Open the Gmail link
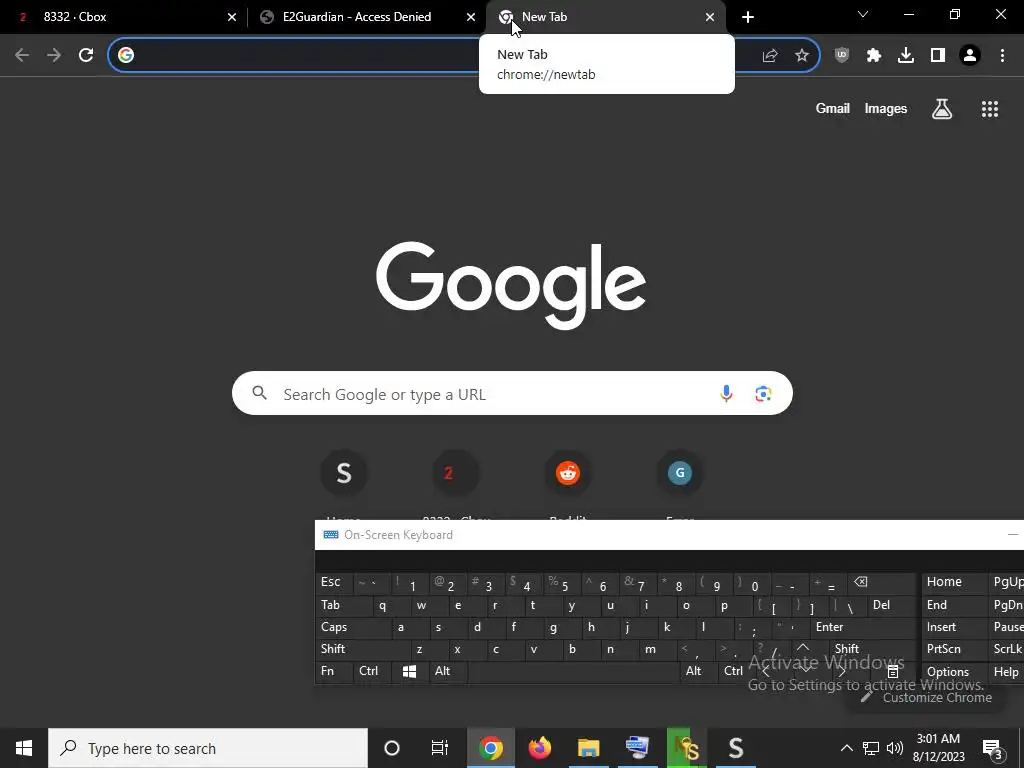This screenshot has height=768, width=1024. pyautogui.click(x=833, y=108)
